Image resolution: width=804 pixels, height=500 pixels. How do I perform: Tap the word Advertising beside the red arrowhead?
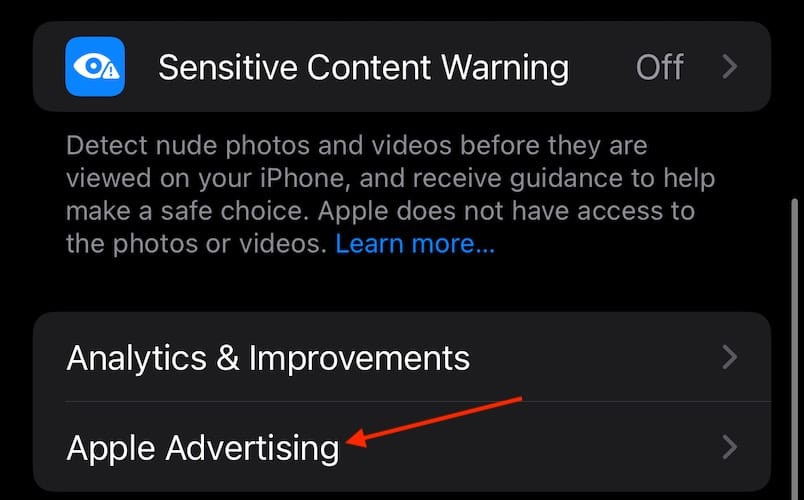pos(252,448)
